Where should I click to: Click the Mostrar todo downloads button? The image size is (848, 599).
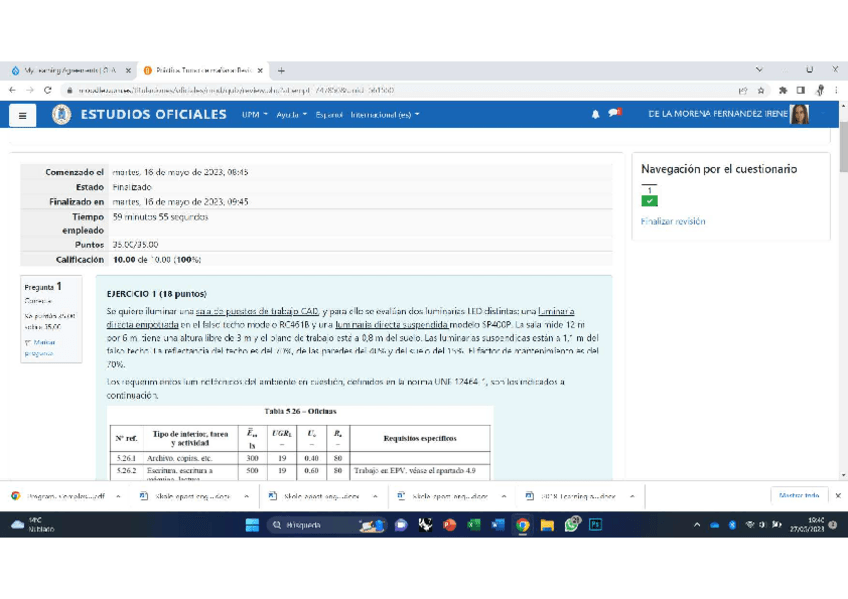[798, 495]
